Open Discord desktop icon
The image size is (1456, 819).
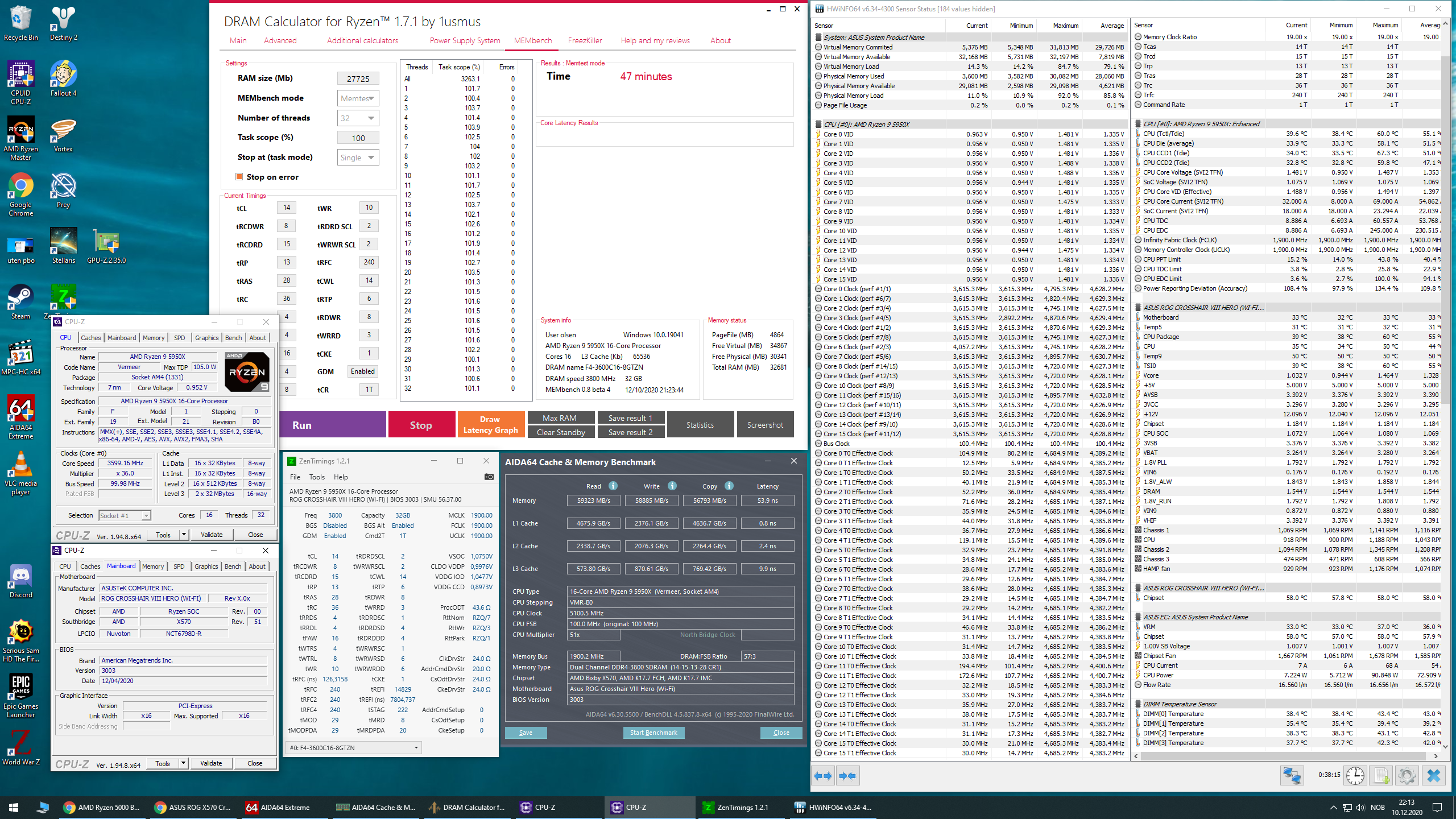[x=20, y=581]
